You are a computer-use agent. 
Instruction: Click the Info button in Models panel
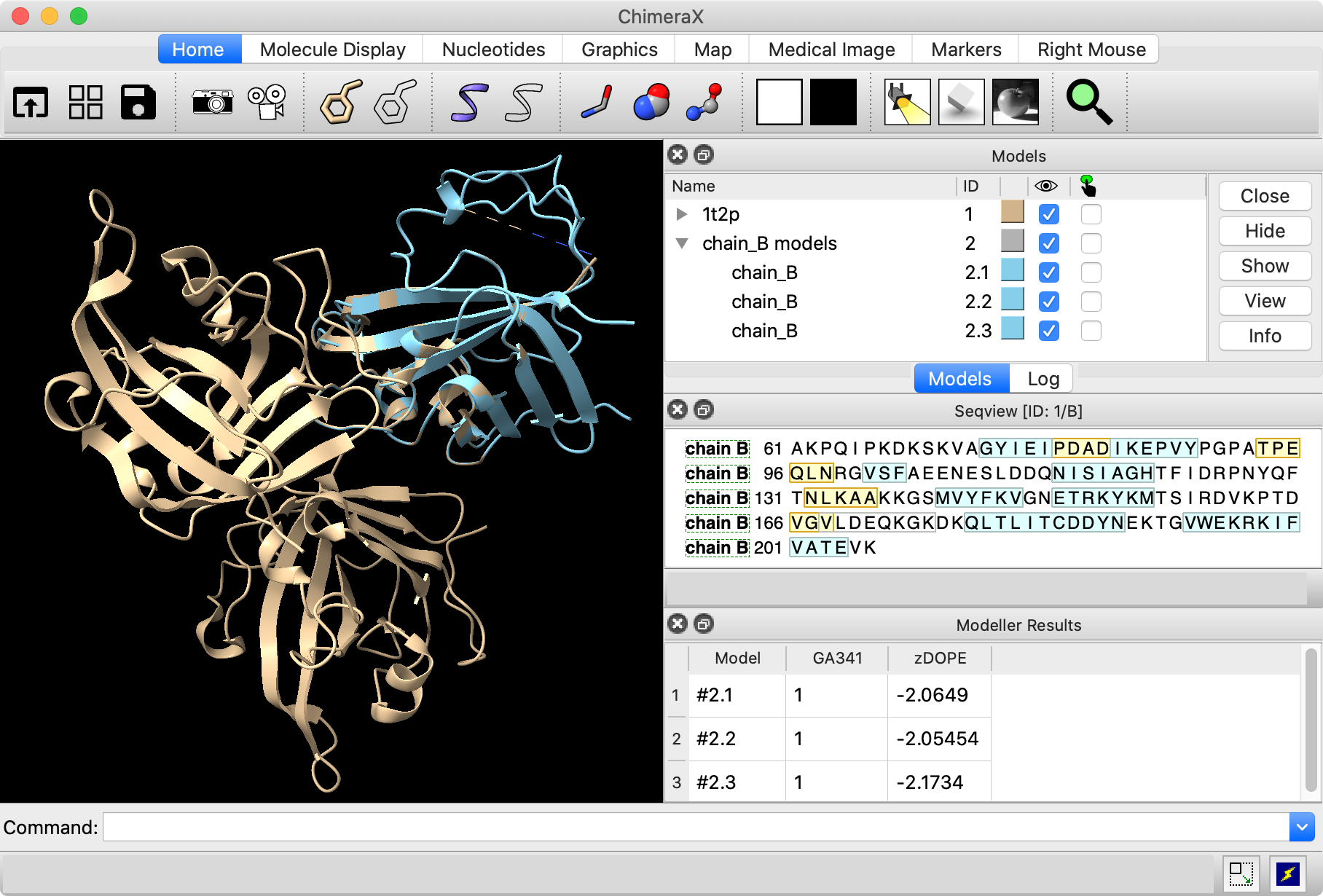(x=1264, y=336)
